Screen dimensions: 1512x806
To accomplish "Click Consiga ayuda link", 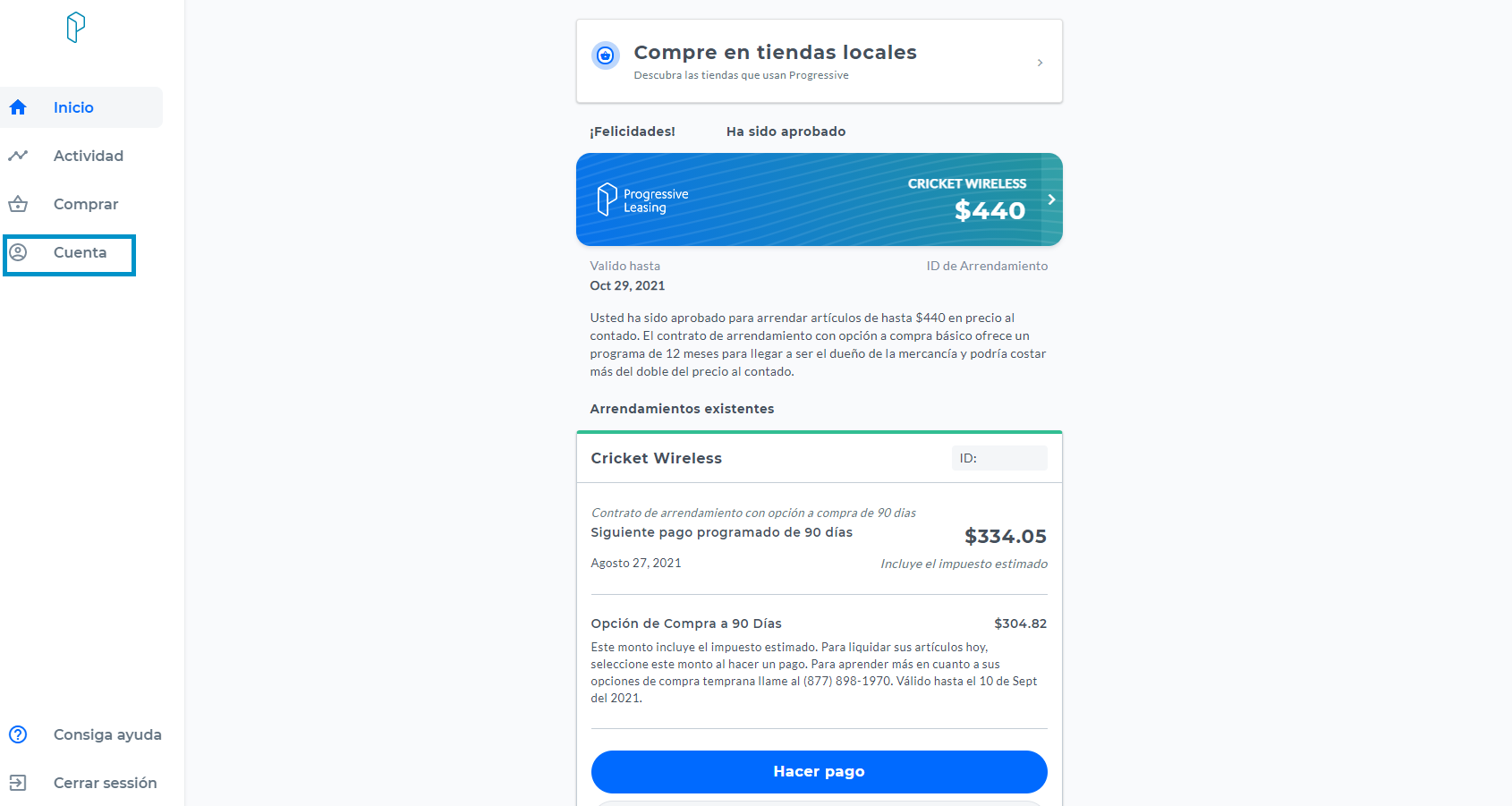I will pyautogui.click(x=107, y=734).
